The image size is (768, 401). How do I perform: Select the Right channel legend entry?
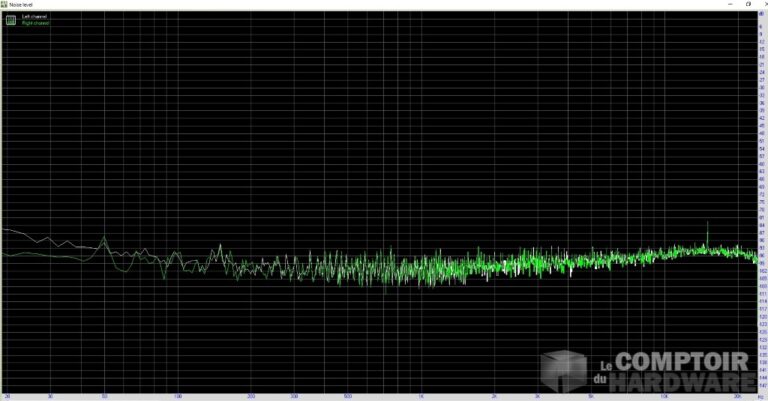(35, 23)
